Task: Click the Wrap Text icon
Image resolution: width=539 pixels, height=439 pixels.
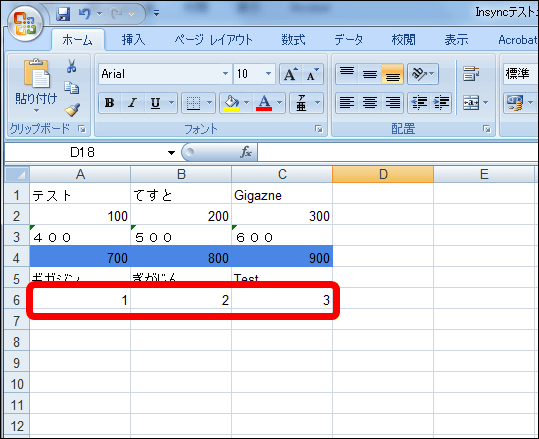Action: (x=470, y=74)
